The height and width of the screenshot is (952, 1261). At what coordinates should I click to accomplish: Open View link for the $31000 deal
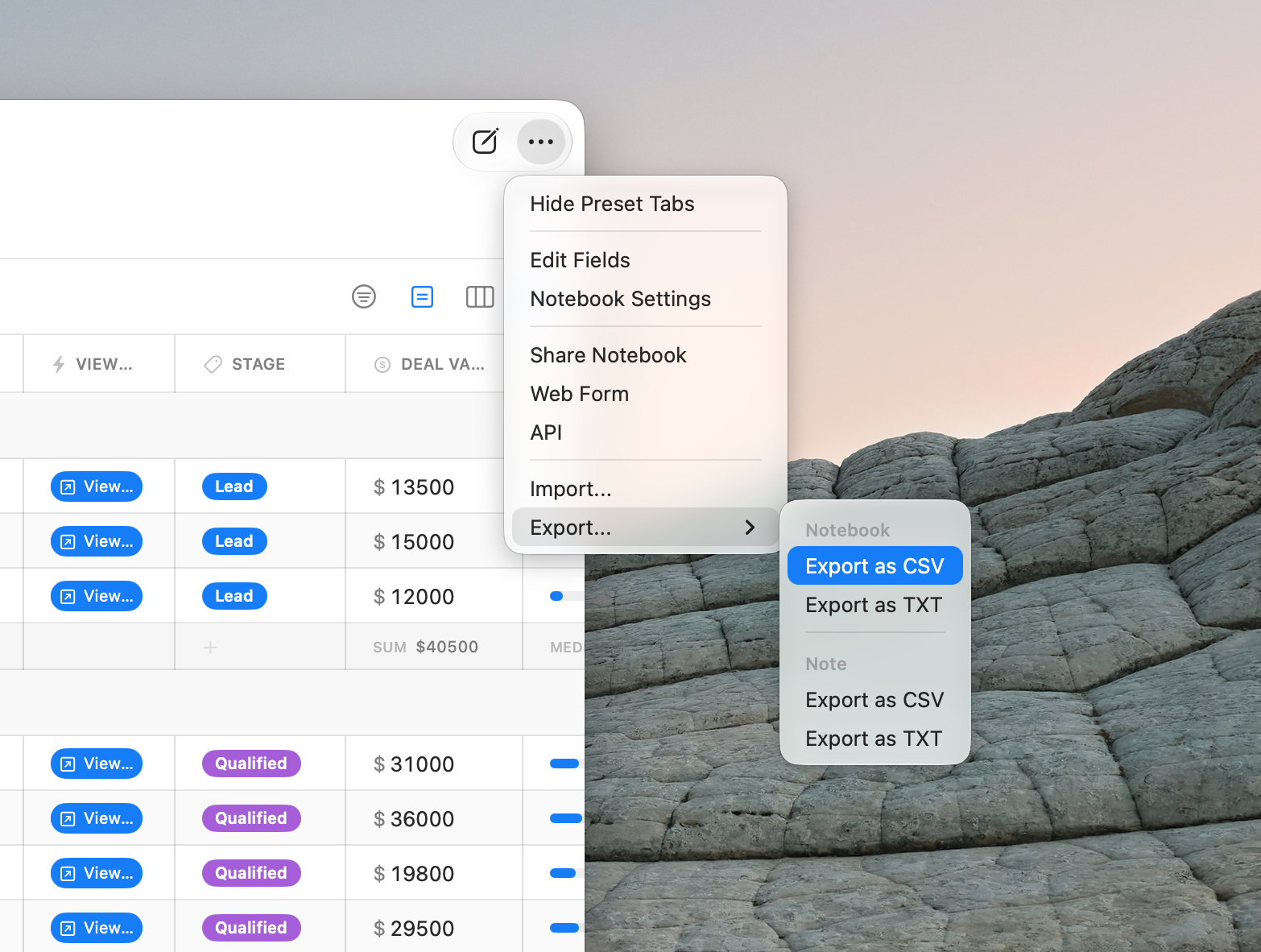coord(97,764)
